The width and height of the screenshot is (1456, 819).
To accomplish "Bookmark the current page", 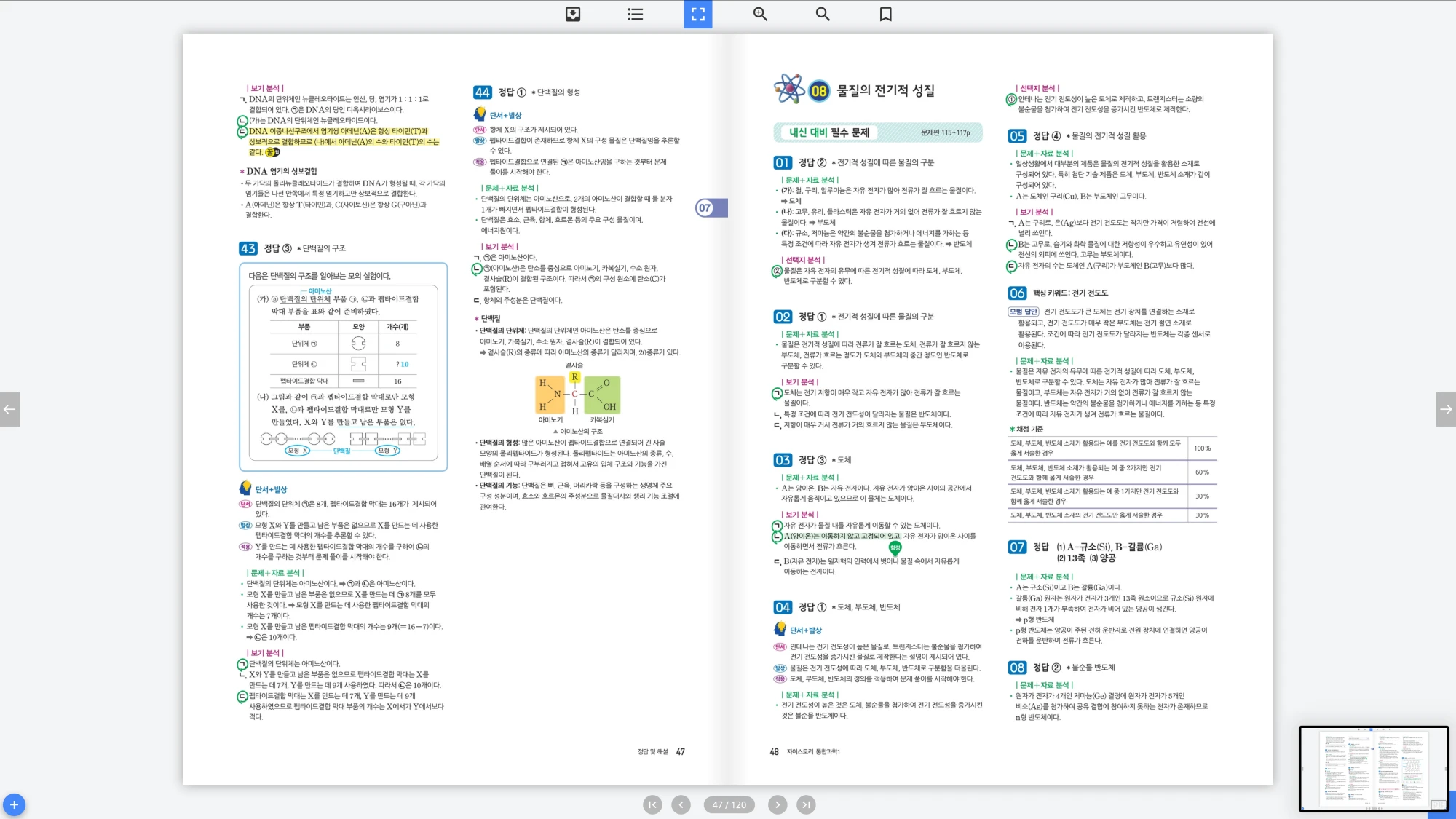I will 885,14.
